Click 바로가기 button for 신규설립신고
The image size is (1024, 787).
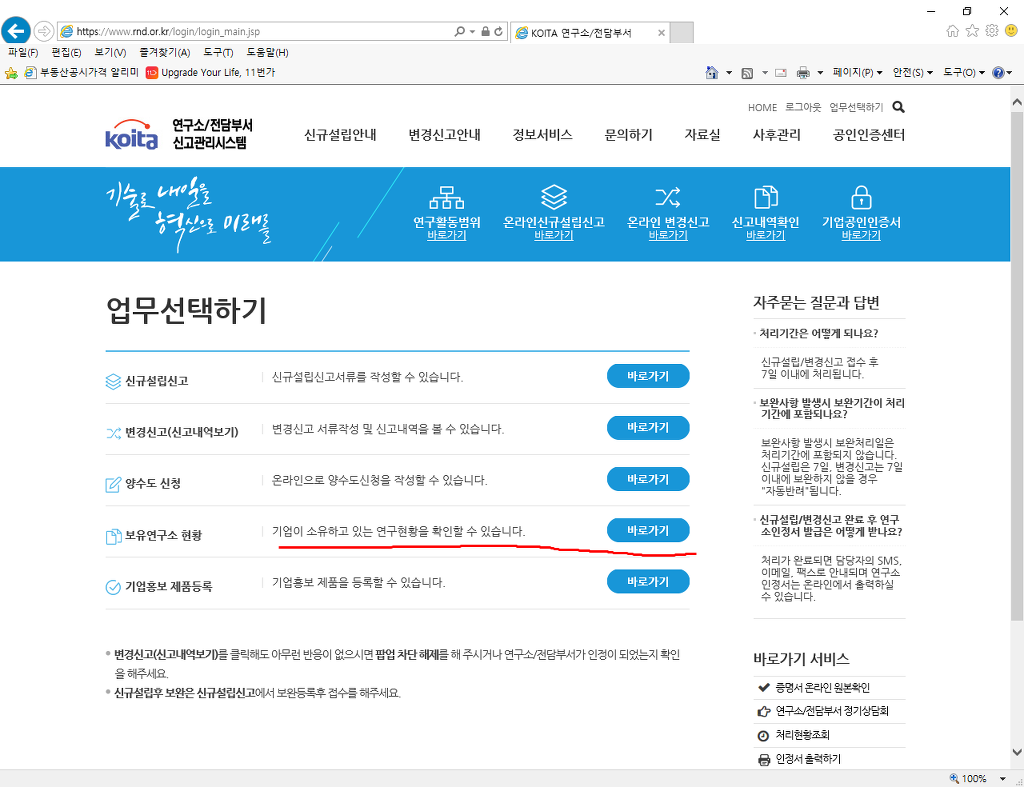[x=648, y=376]
